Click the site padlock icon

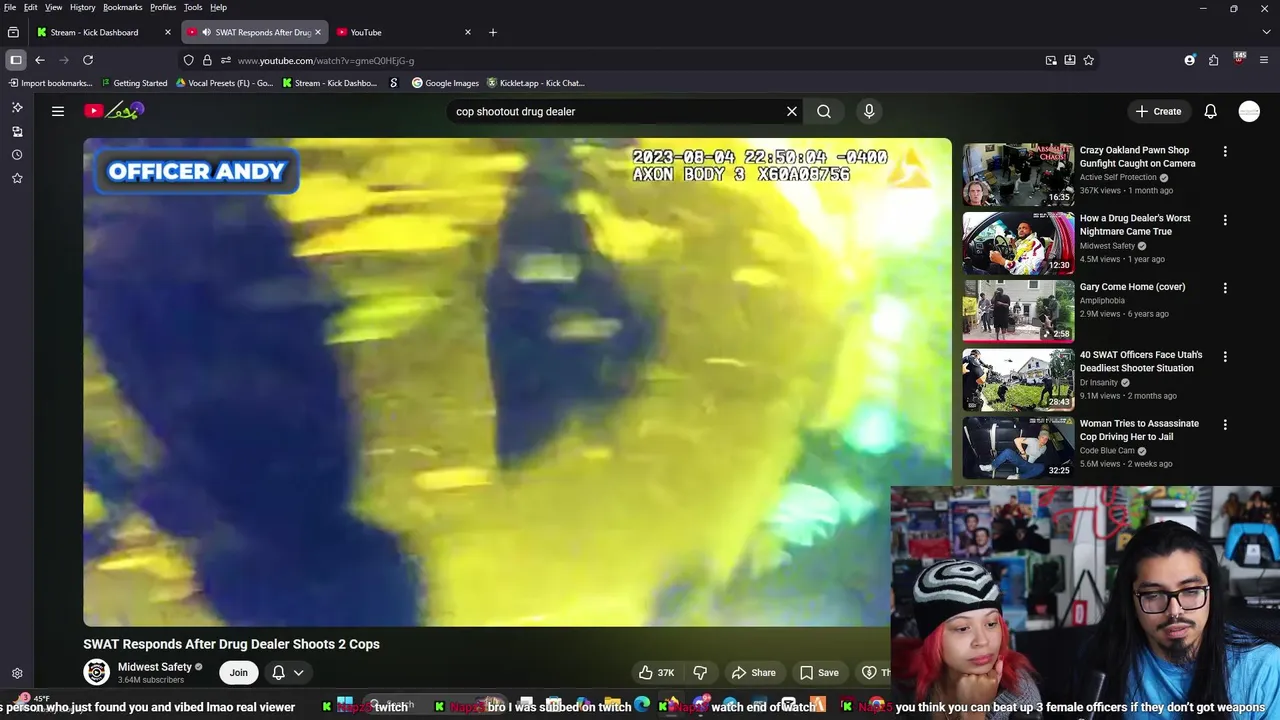coord(207,60)
